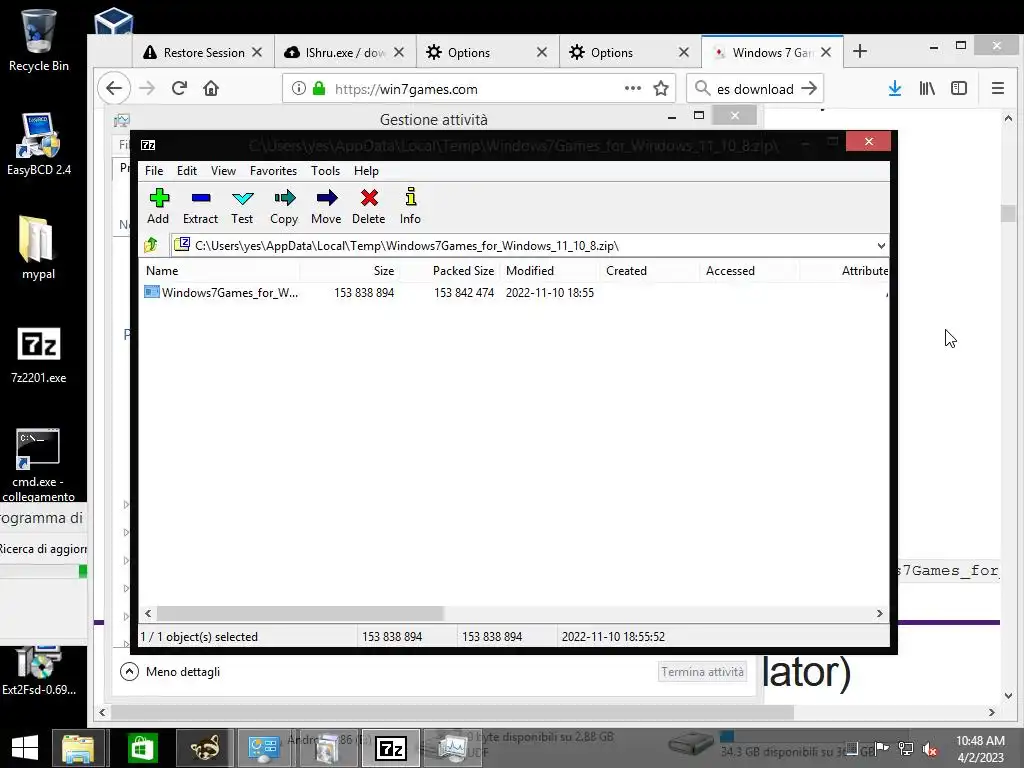Select the Copy toolbar icon
The height and width of the screenshot is (768, 1024).
(284, 206)
